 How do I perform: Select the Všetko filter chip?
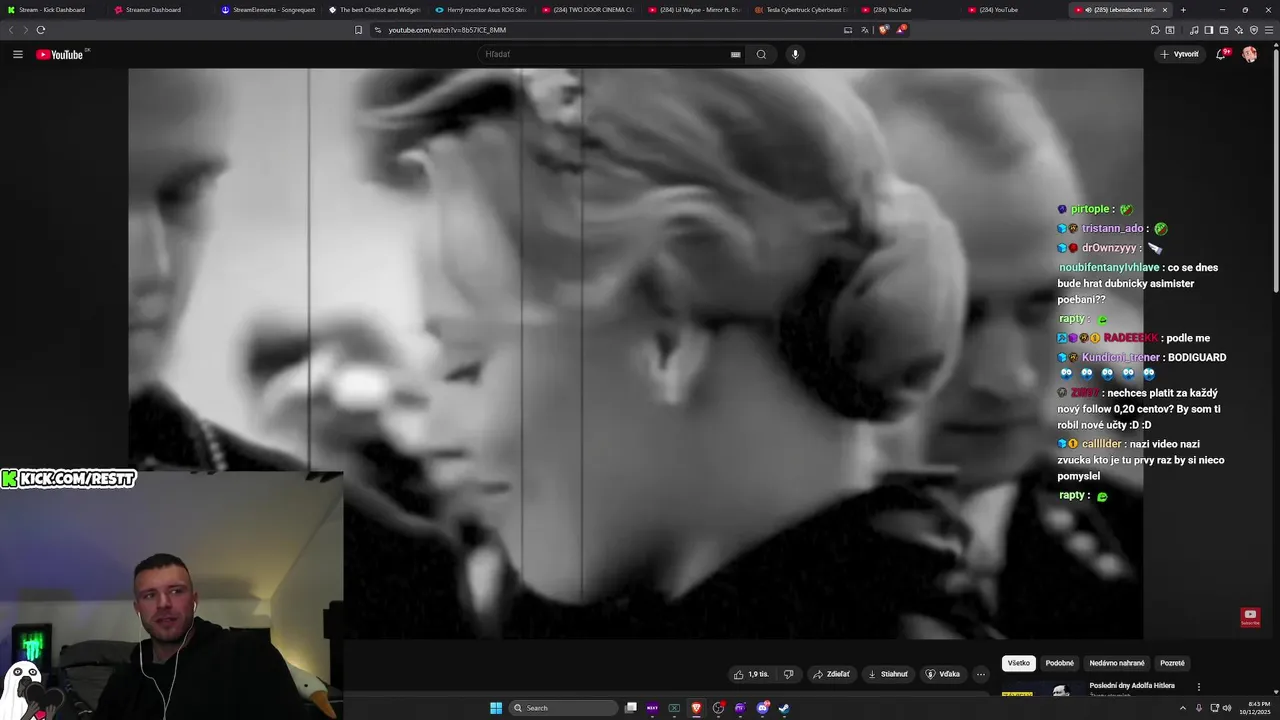click(x=1018, y=663)
